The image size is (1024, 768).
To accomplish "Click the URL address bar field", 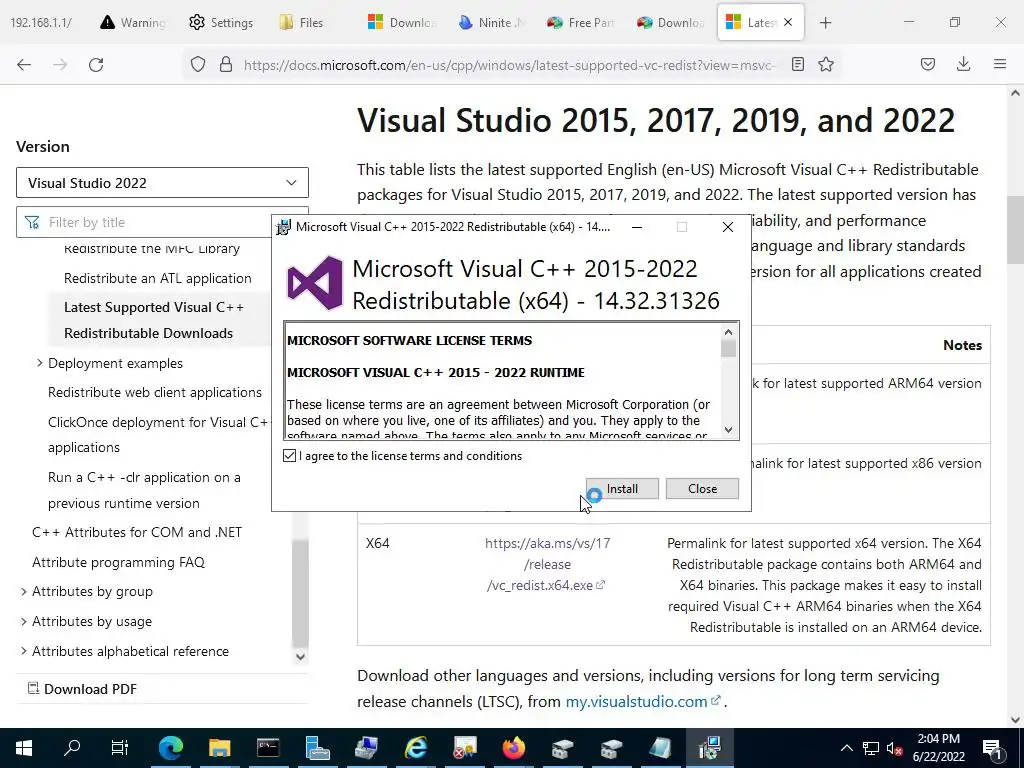I will pos(509,65).
